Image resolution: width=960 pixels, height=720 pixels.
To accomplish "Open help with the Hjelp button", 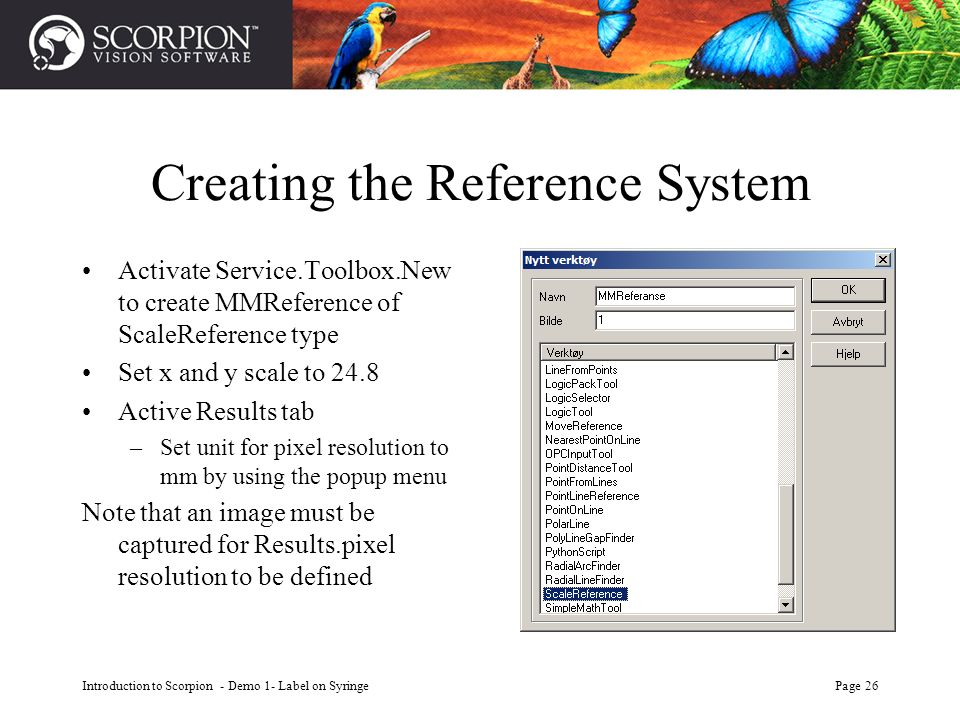I will (x=848, y=354).
